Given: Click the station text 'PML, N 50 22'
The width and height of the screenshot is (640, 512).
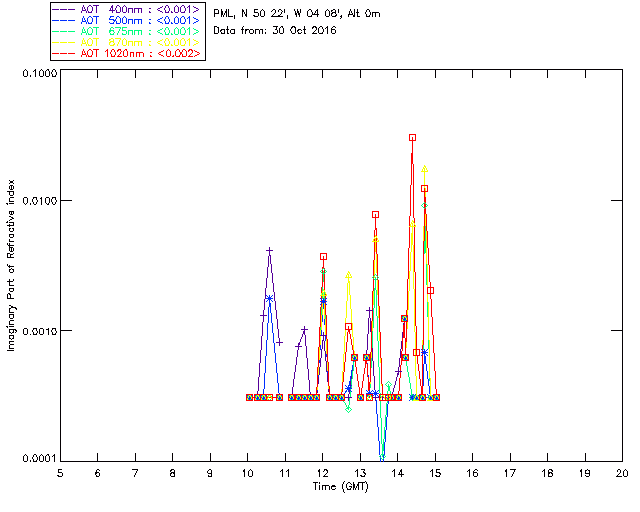Looking at the screenshot, I should 249,14.
